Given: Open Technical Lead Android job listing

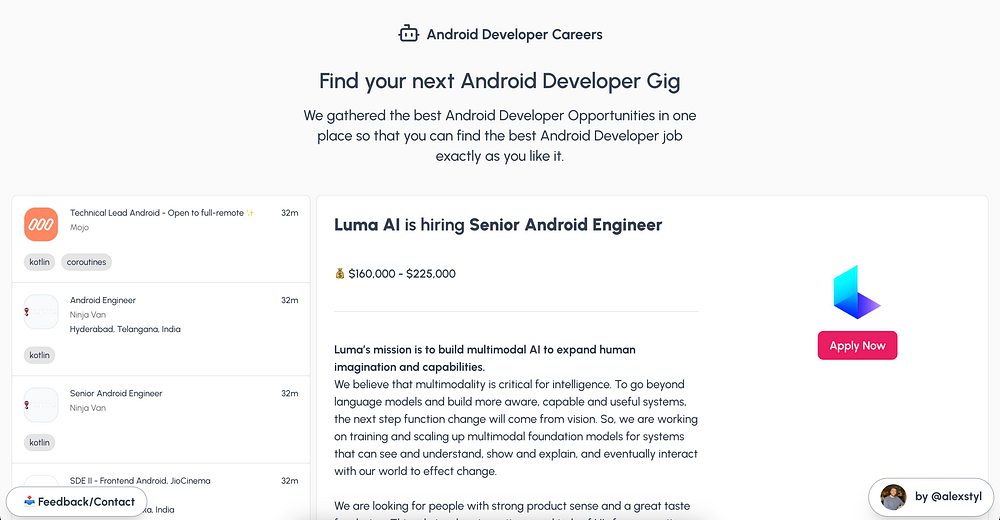Looking at the screenshot, I should [162, 213].
